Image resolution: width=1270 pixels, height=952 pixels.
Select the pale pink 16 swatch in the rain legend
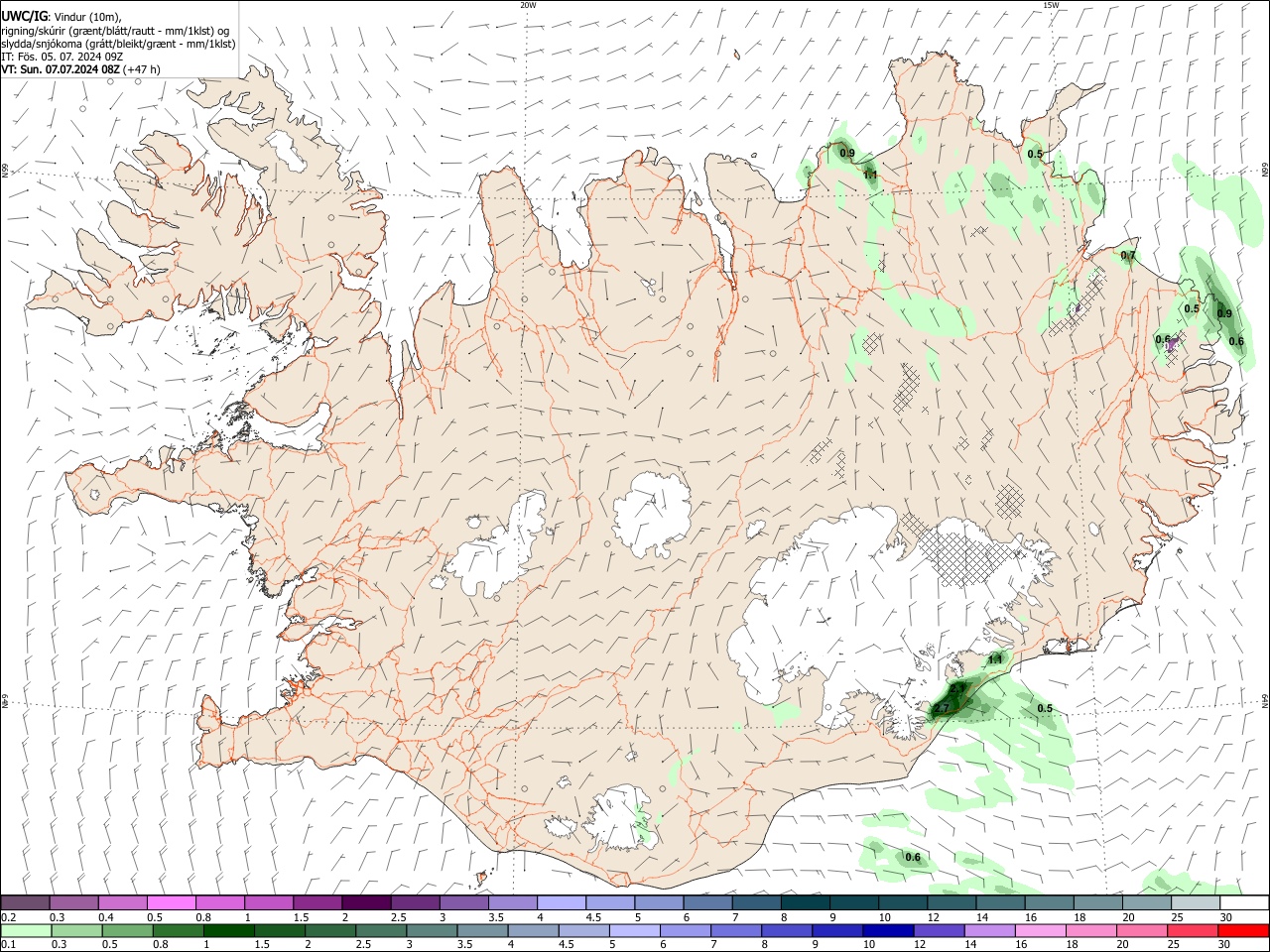[1040, 930]
